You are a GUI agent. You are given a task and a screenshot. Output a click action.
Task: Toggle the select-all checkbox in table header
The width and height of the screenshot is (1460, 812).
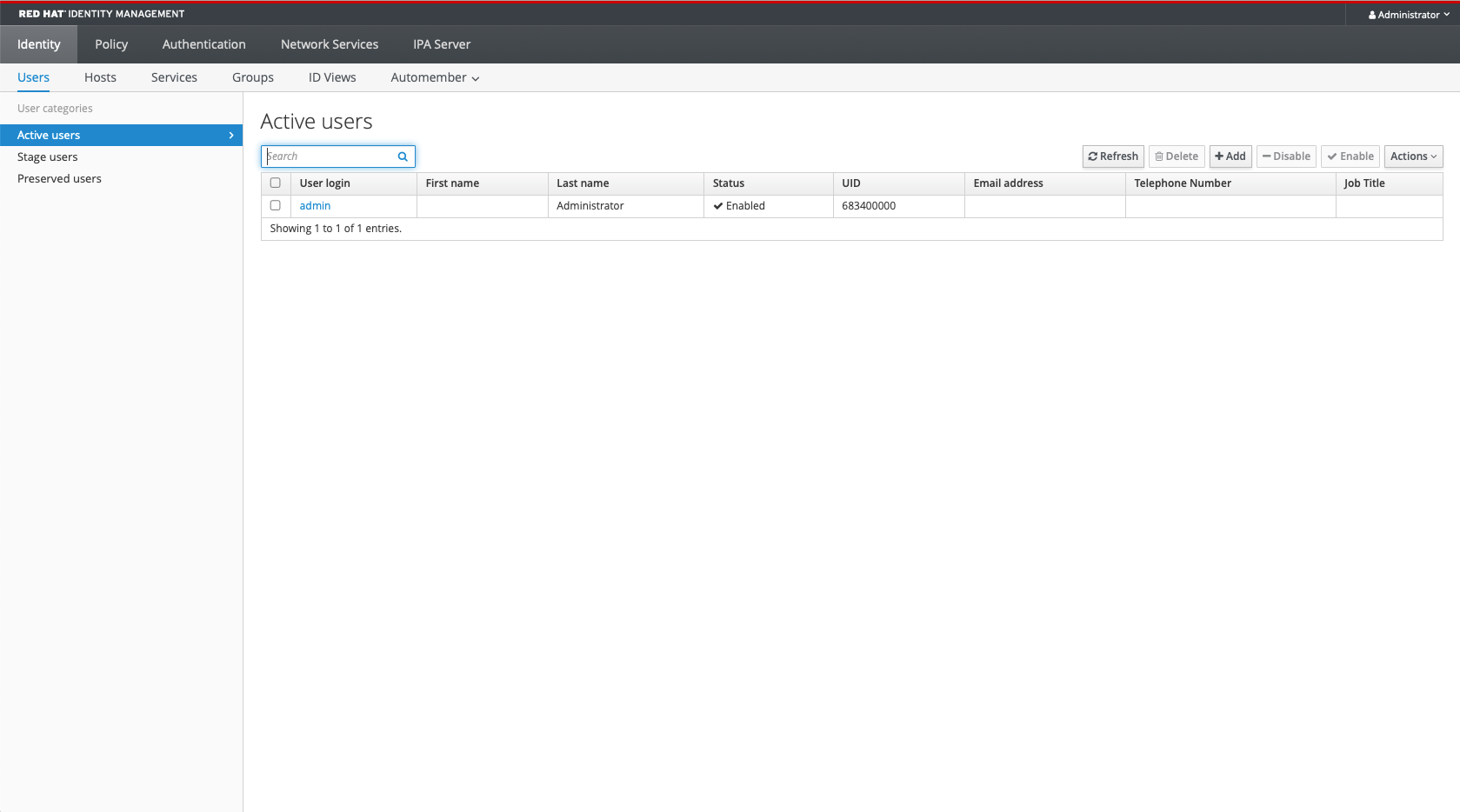click(276, 183)
